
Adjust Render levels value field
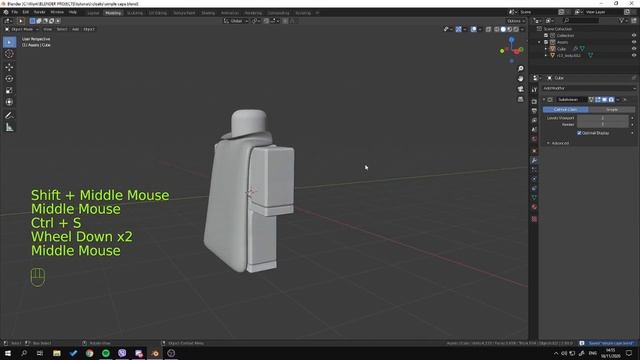[x=602, y=124]
